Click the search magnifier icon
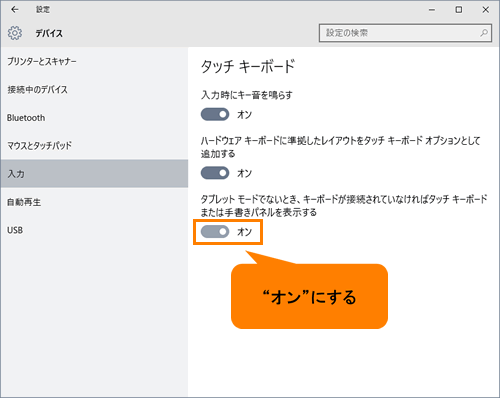This screenshot has width=500, height=398. (x=484, y=33)
